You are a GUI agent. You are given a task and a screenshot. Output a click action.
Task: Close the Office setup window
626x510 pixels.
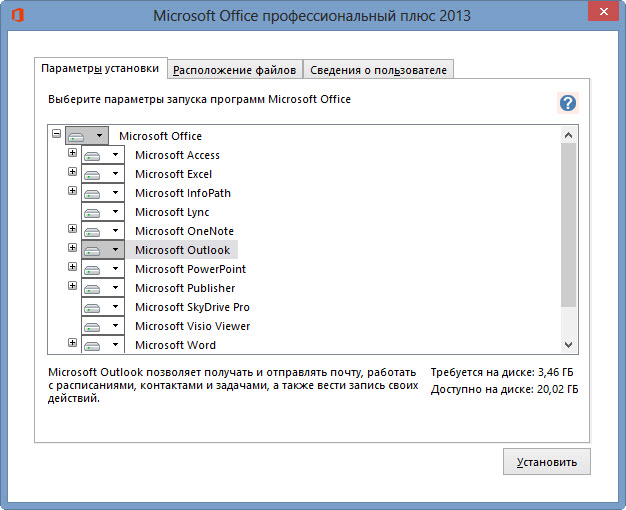(x=604, y=12)
